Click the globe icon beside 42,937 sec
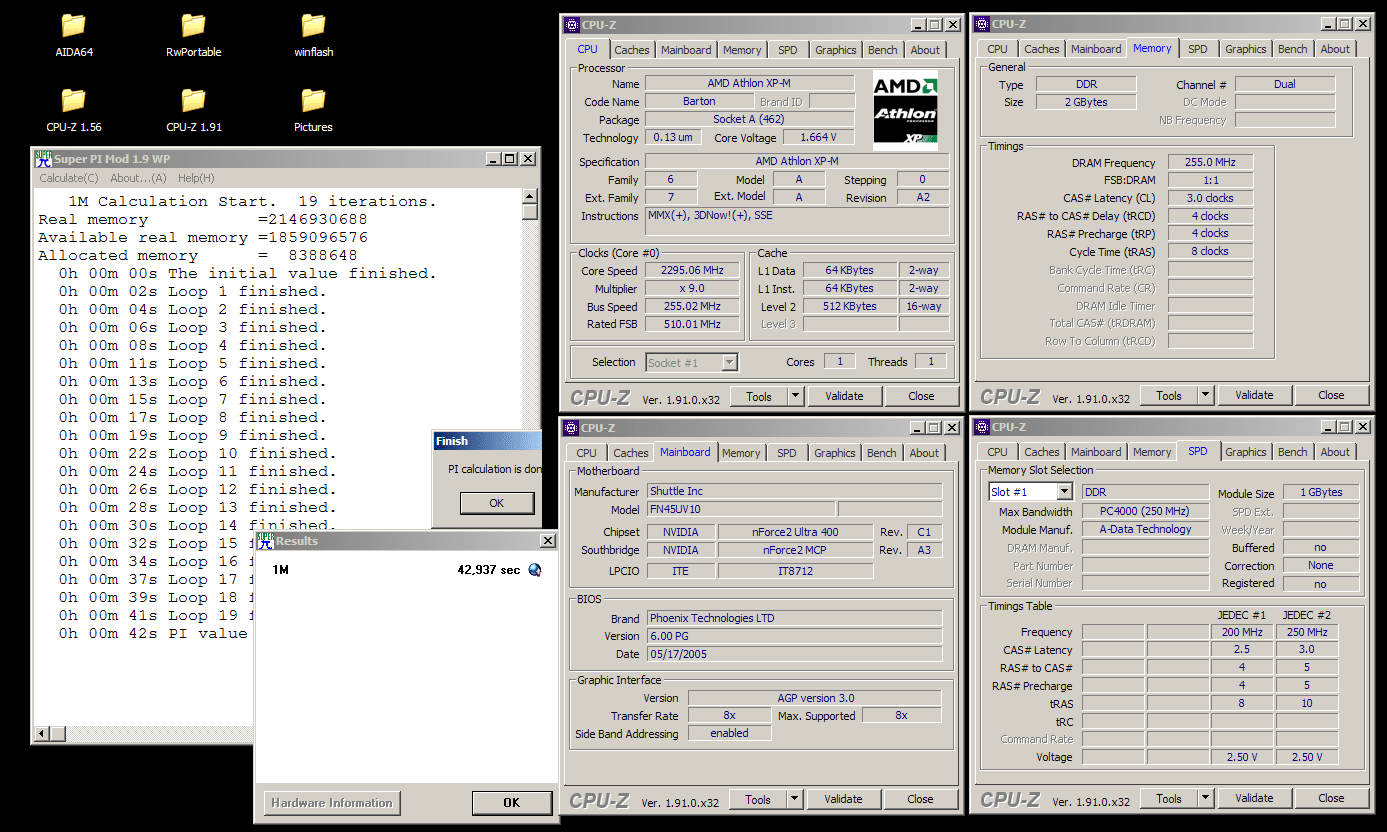 535,570
